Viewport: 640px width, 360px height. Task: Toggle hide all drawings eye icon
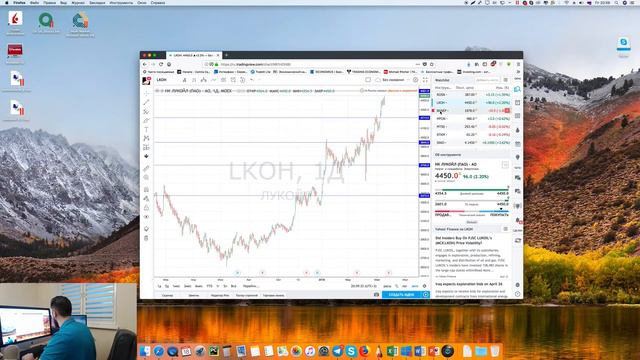click(146, 217)
